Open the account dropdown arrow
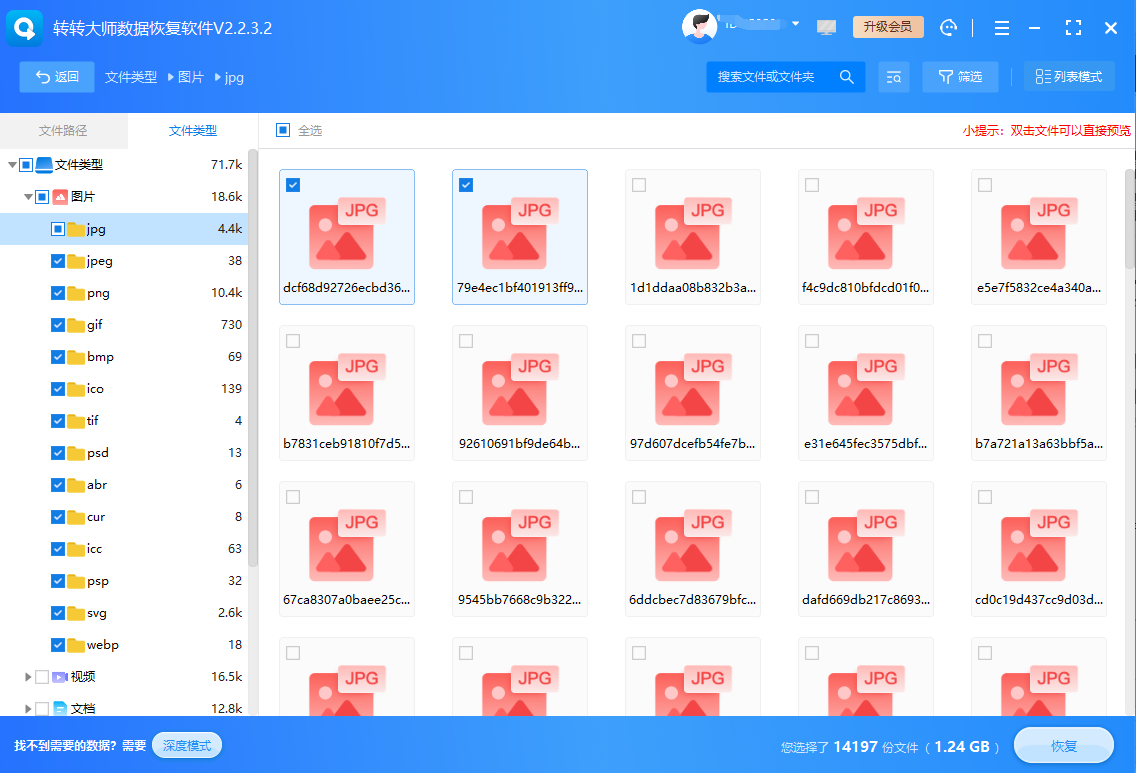The height and width of the screenshot is (773, 1136). [x=796, y=24]
